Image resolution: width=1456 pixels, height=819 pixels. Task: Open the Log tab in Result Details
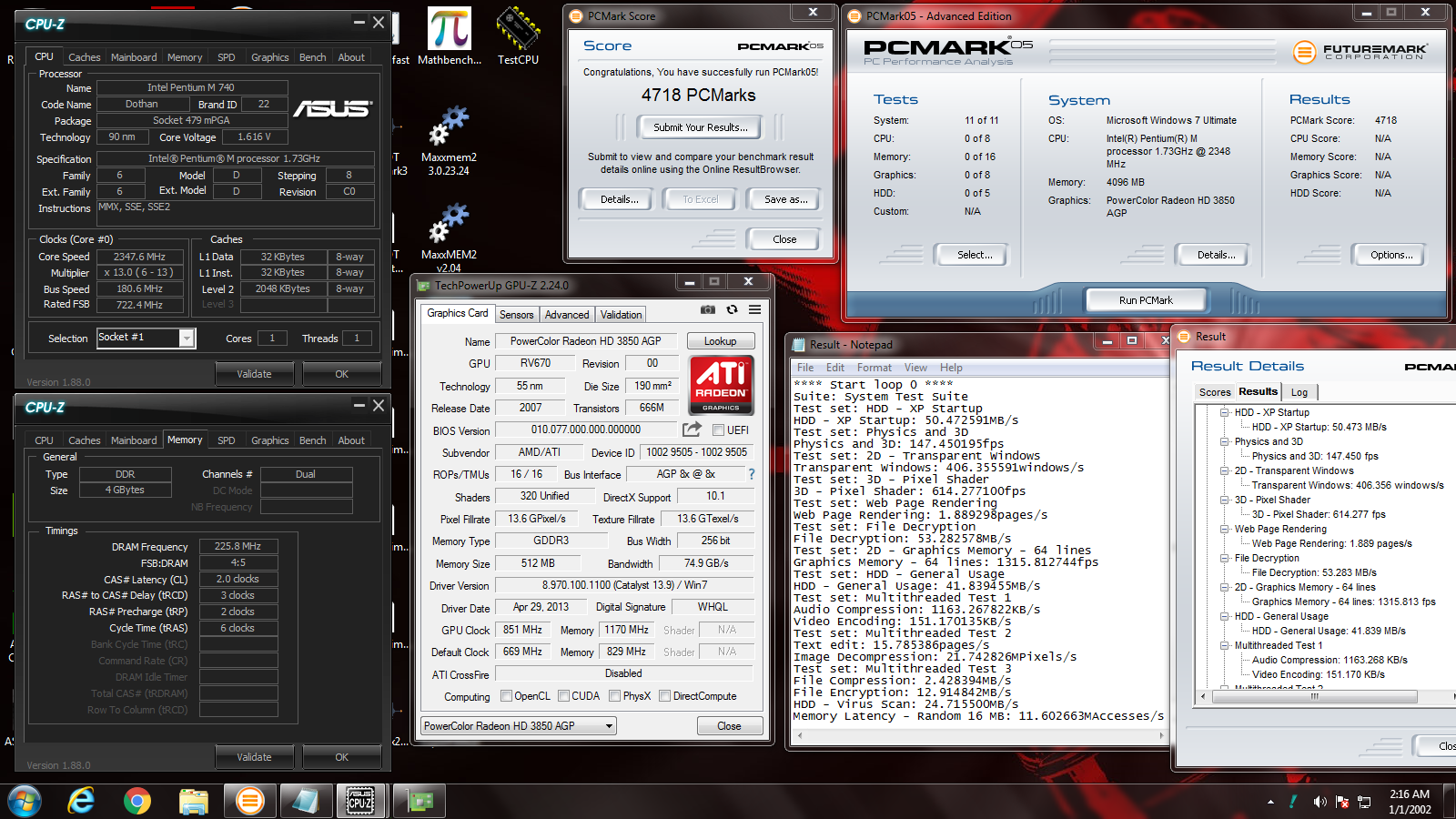point(1299,392)
